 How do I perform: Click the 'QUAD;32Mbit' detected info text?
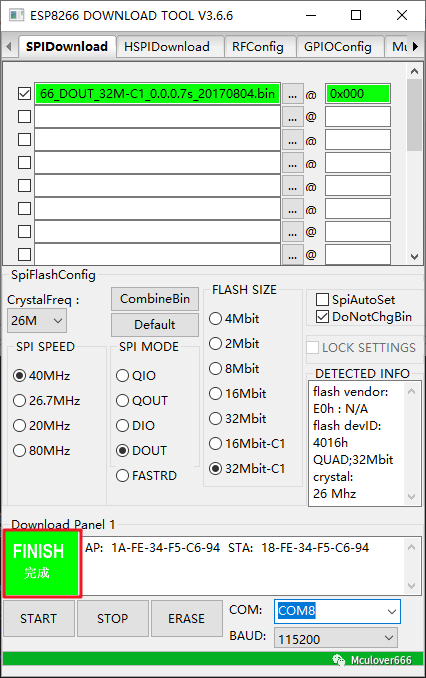click(353, 459)
